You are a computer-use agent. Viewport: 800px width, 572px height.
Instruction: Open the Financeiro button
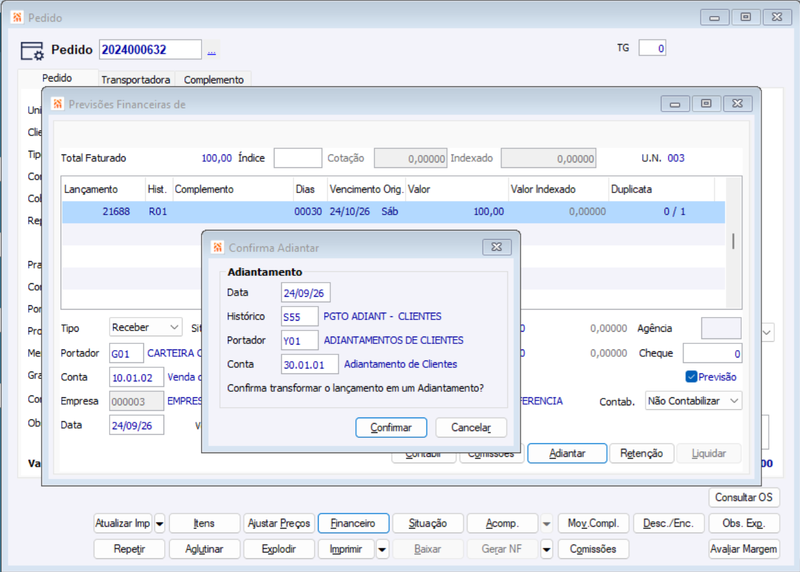coord(353,524)
